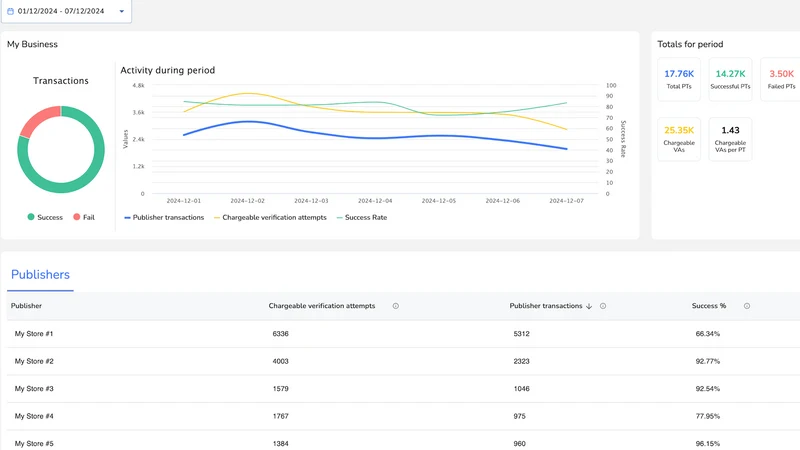Click info icon beside Publisher transactions column

(x=603, y=306)
